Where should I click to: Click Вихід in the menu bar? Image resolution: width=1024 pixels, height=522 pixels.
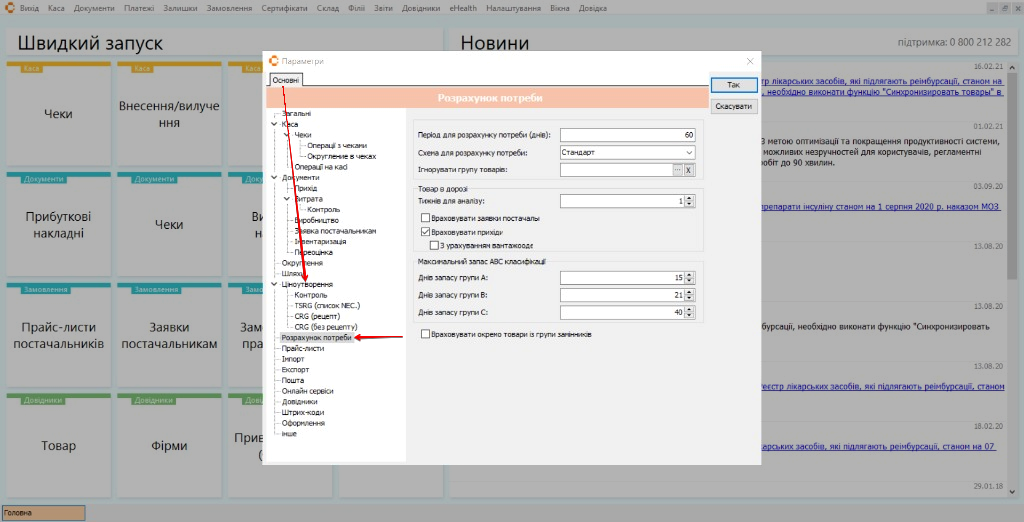pos(29,8)
